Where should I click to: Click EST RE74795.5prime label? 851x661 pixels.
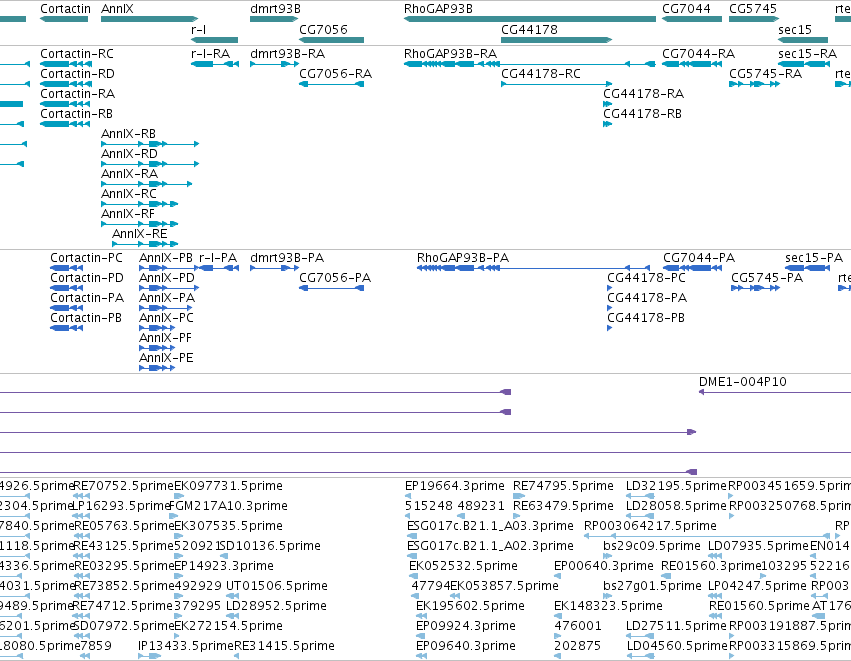point(563,486)
